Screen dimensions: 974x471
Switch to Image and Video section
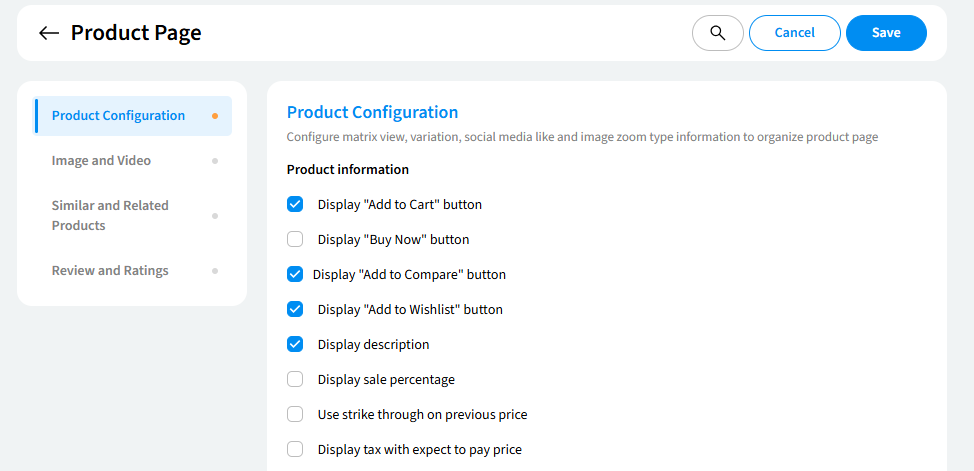coord(101,161)
